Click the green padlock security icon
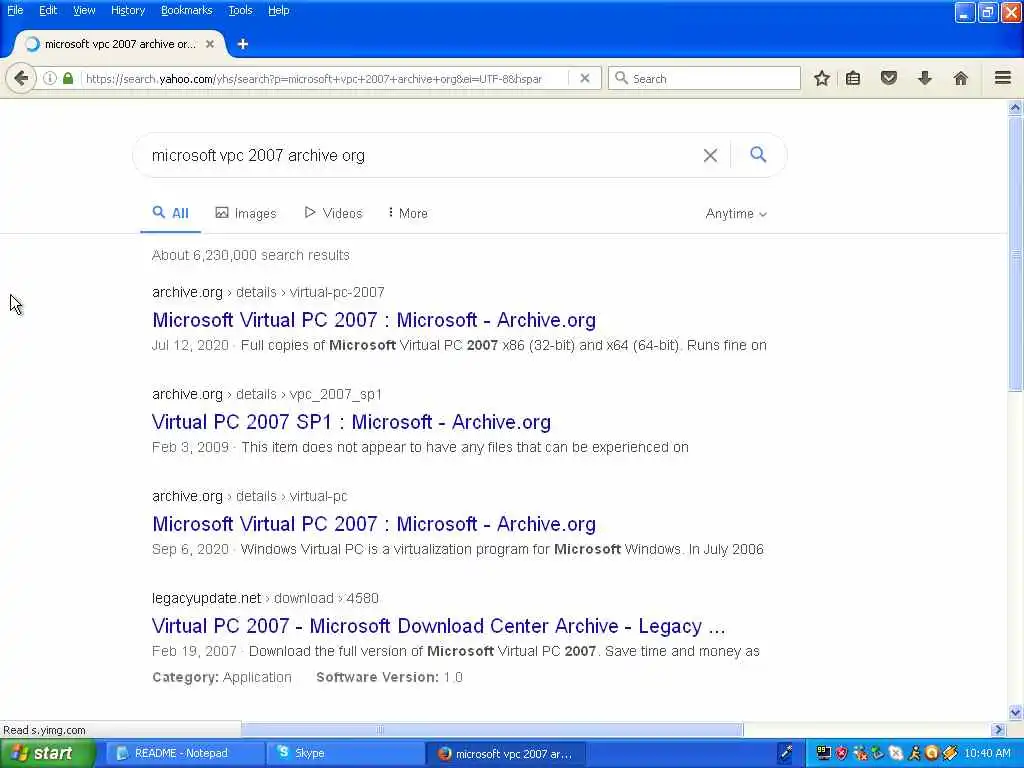This screenshot has height=768, width=1024. coord(68,78)
